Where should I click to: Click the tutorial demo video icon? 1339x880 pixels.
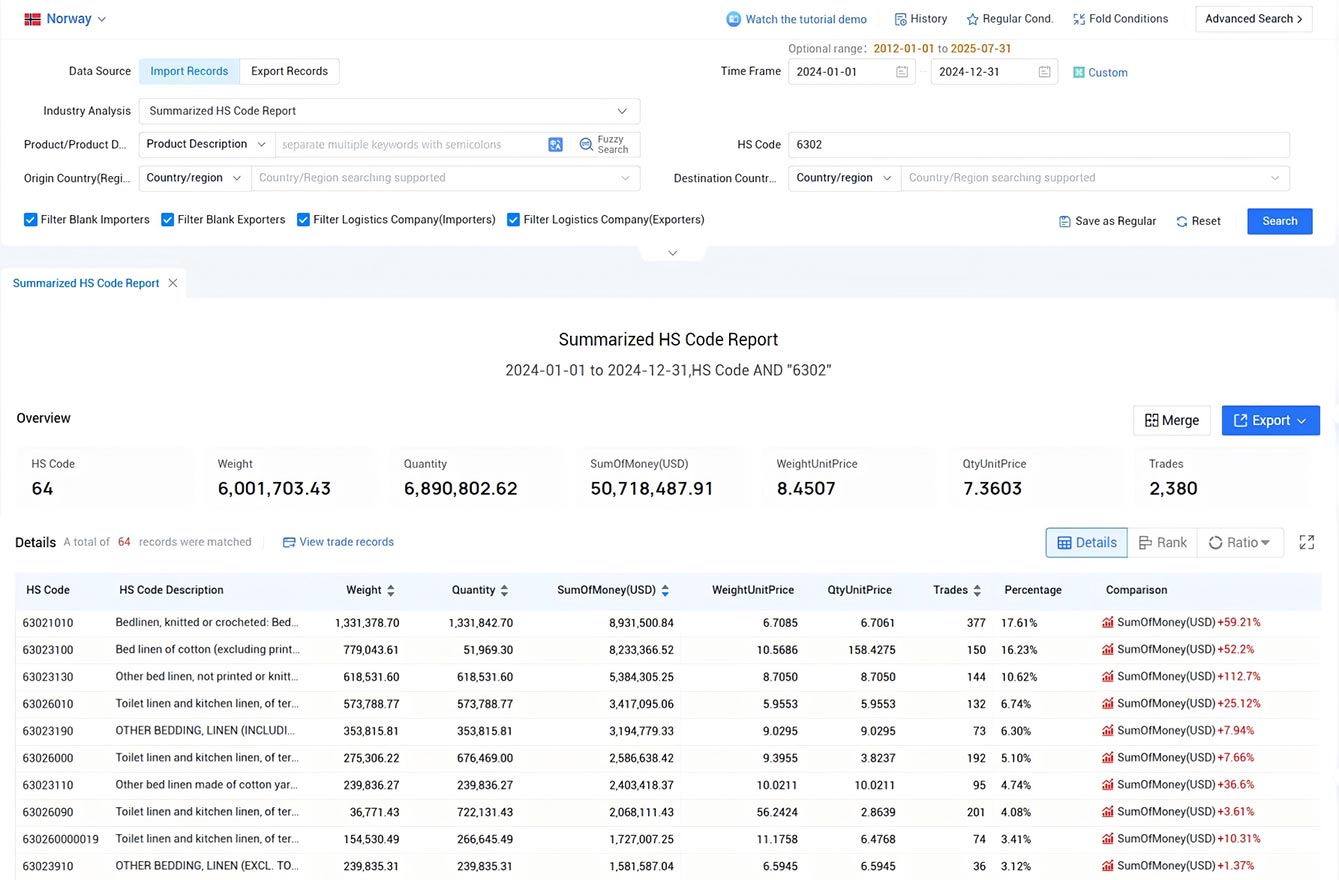pyautogui.click(x=734, y=19)
